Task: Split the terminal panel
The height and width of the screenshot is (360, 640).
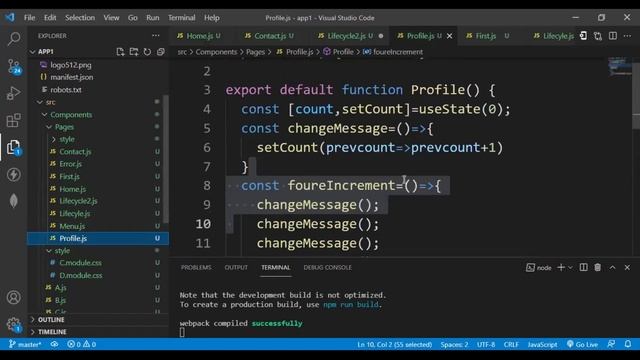Action: coord(584,267)
